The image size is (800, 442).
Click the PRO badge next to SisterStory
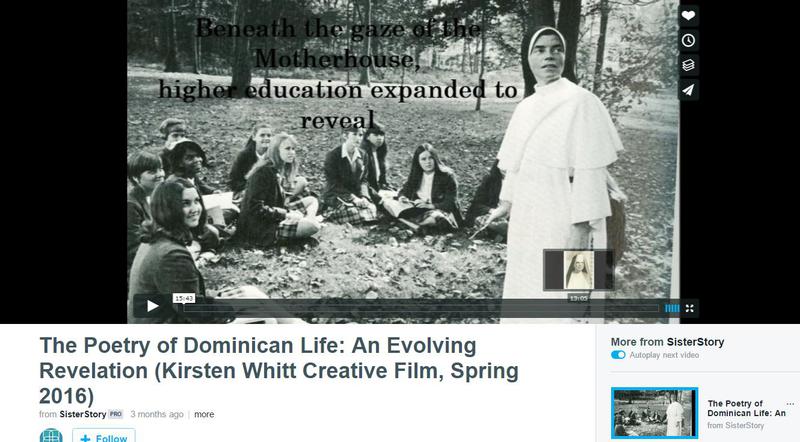116,414
